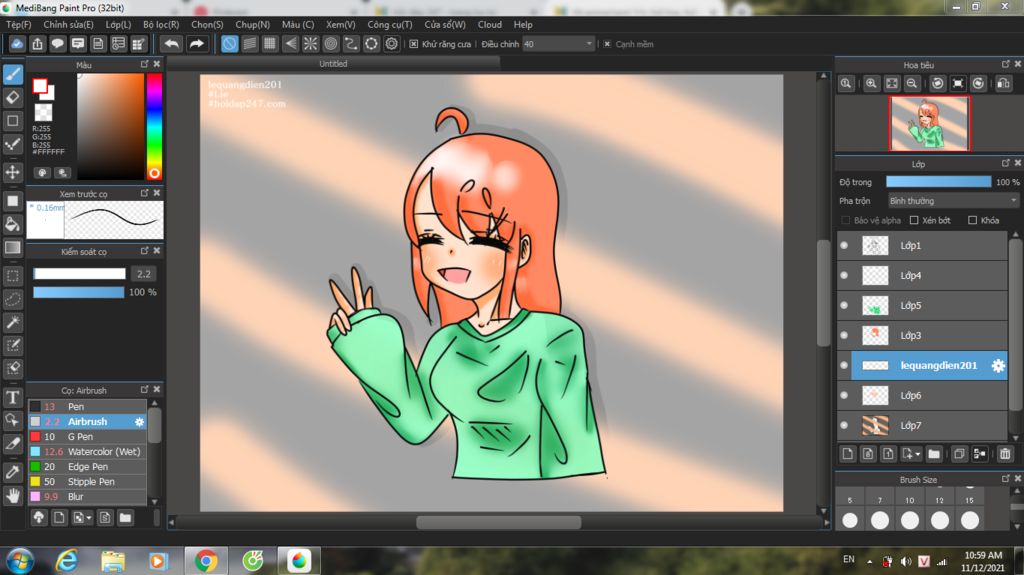Select the Stipple Pen brush
Screen dimensions: 1024x575
[x=88, y=482]
